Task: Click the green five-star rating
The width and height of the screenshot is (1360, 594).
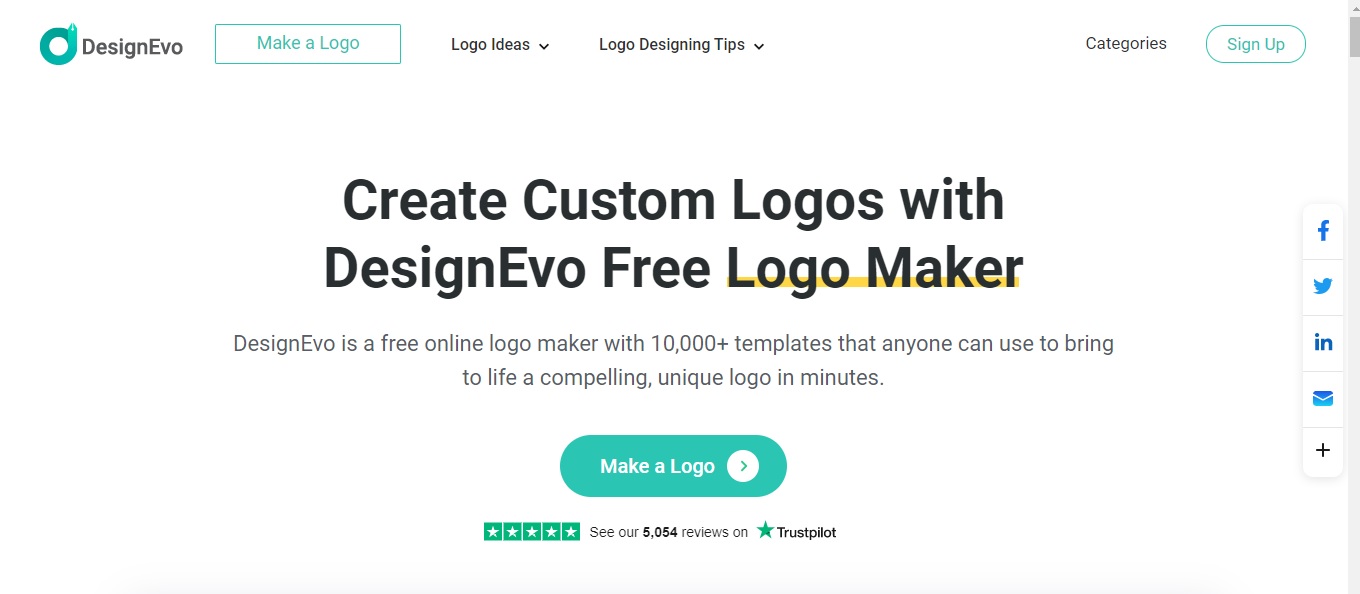Action: [532, 532]
